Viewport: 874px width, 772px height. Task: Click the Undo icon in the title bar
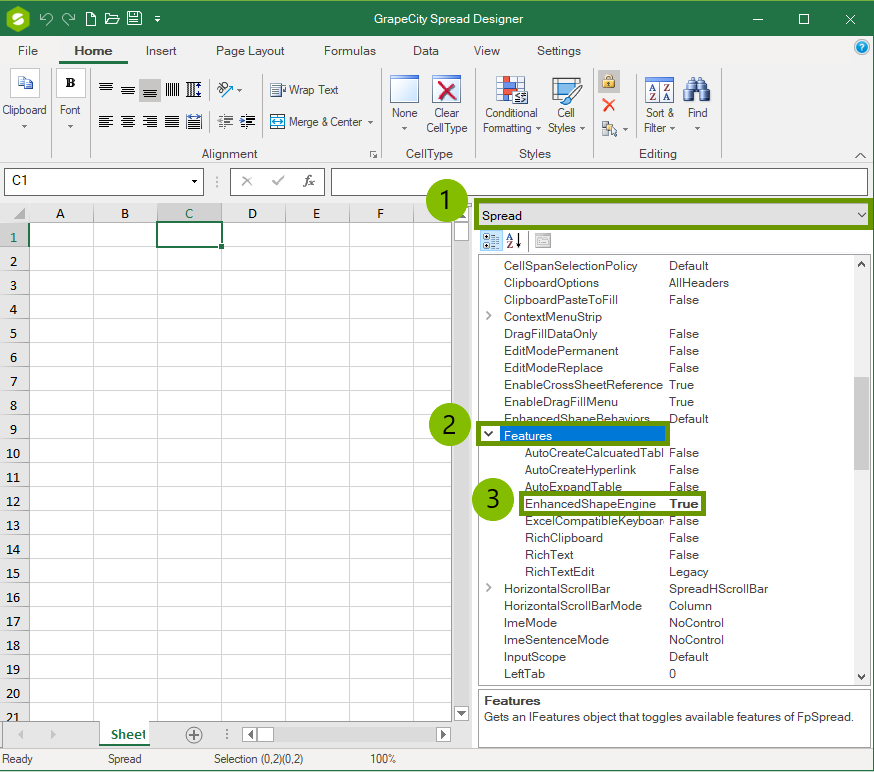click(x=46, y=19)
